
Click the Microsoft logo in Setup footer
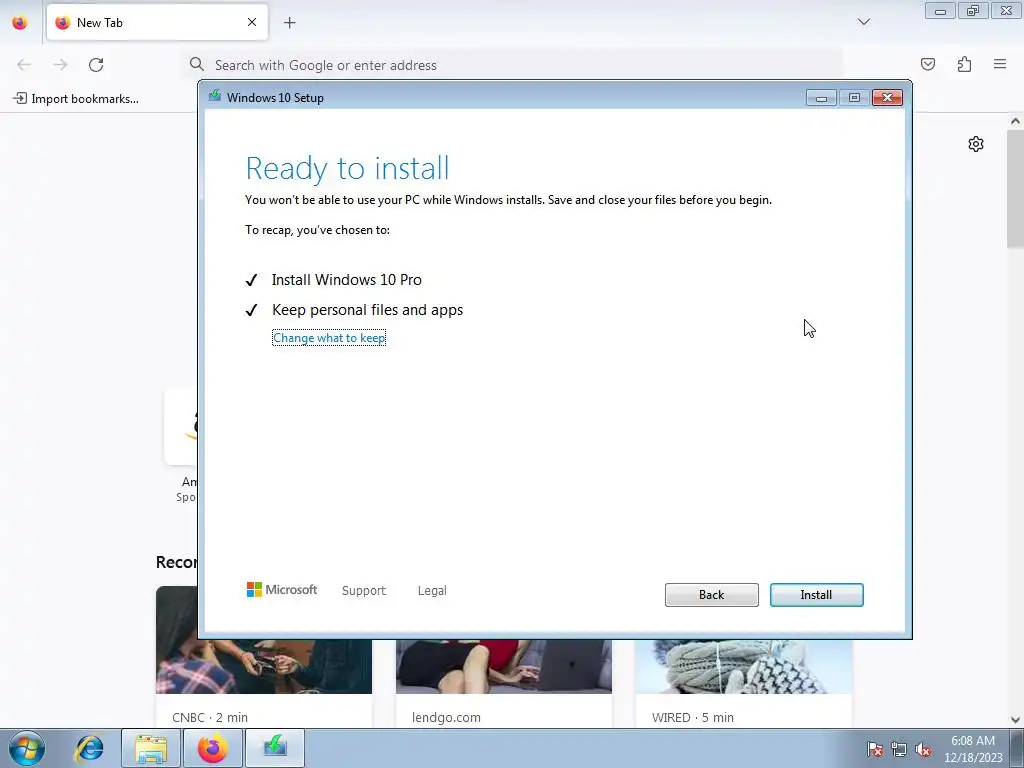point(281,590)
